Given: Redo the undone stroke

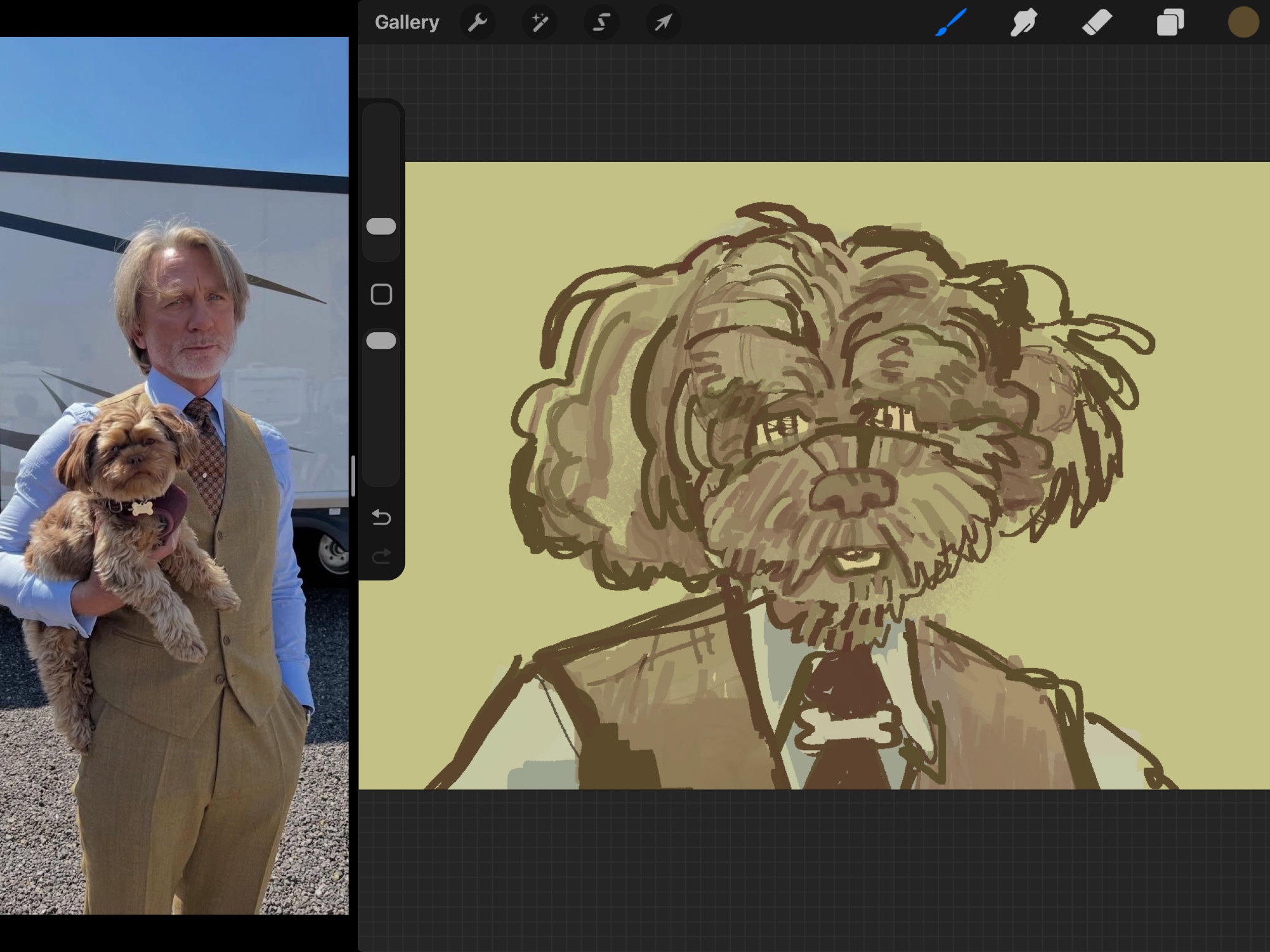Looking at the screenshot, I should pos(381,557).
